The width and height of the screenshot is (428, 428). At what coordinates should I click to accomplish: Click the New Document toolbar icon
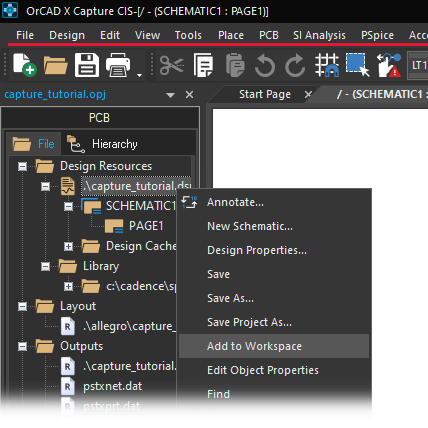(25, 65)
